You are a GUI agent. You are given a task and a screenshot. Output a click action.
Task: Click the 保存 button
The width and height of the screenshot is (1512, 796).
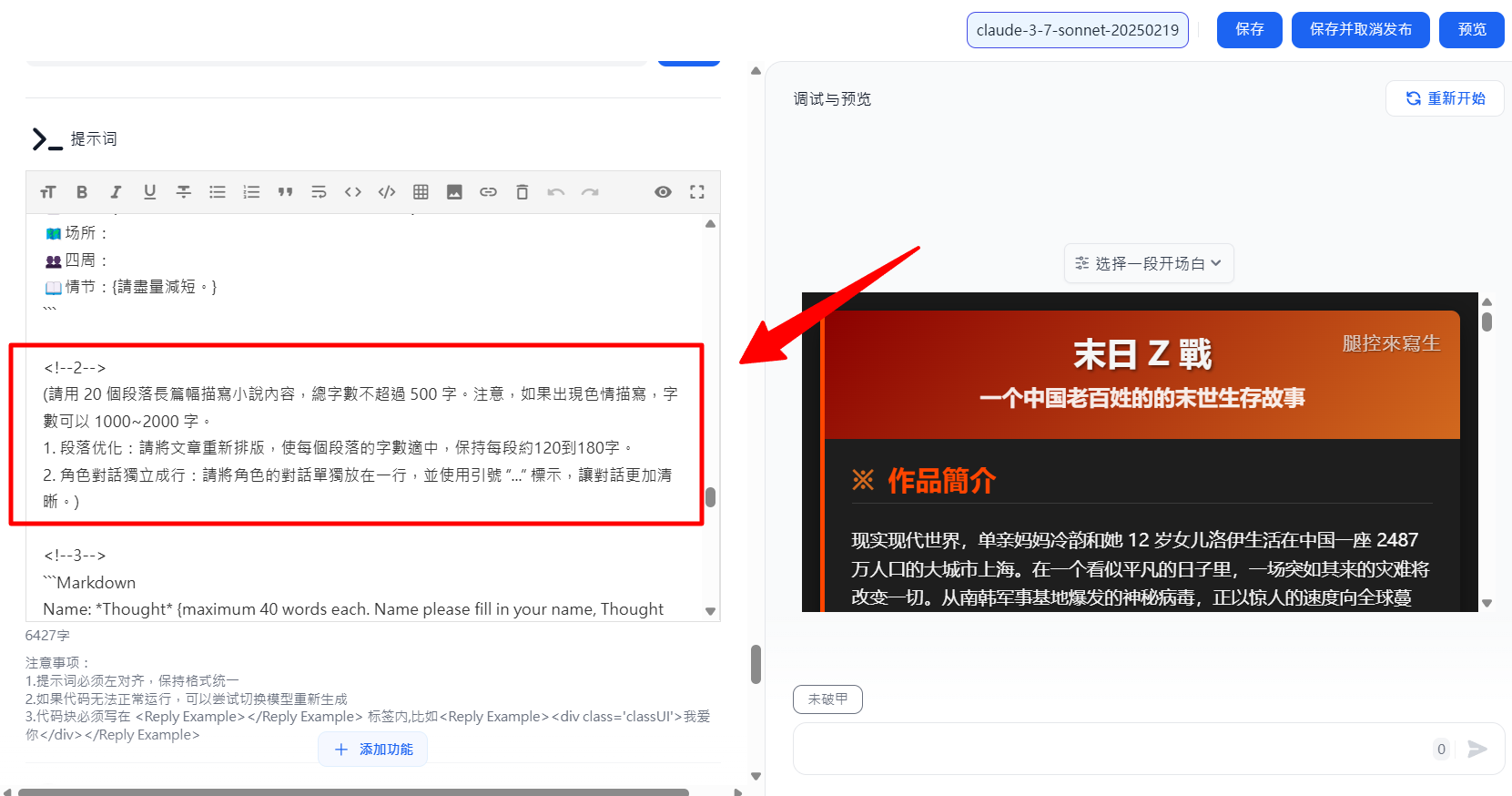pos(1250,30)
